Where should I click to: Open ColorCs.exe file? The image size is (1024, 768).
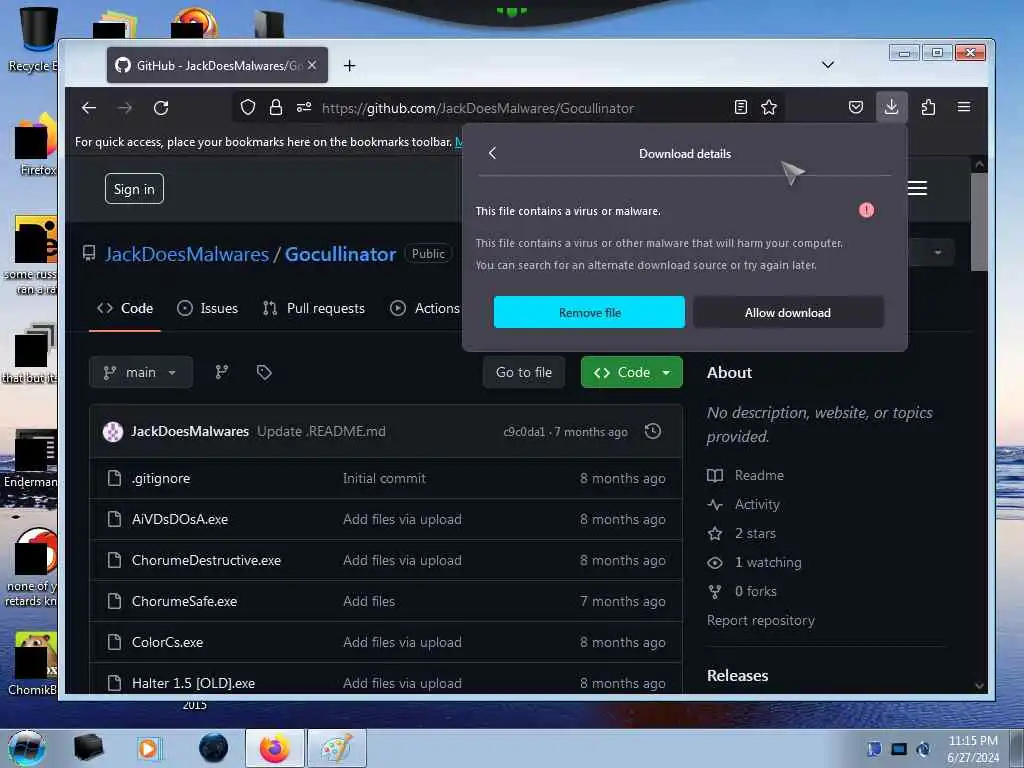pos(167,642)
